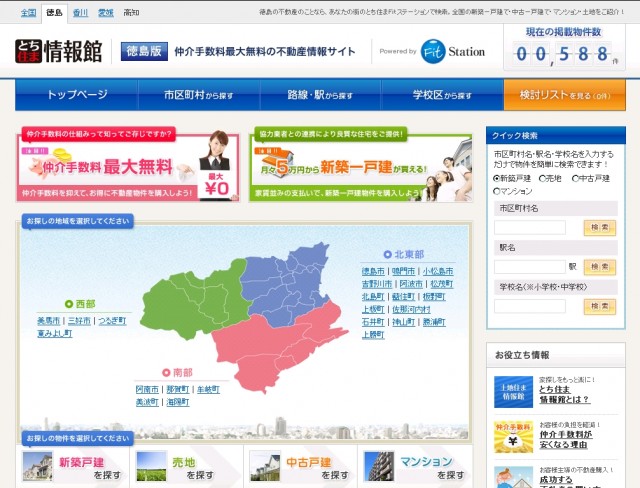Screen dimensions: 640x488
Task: Open the 路線・駅から探す navigation tab
Action: click(320, 95)
